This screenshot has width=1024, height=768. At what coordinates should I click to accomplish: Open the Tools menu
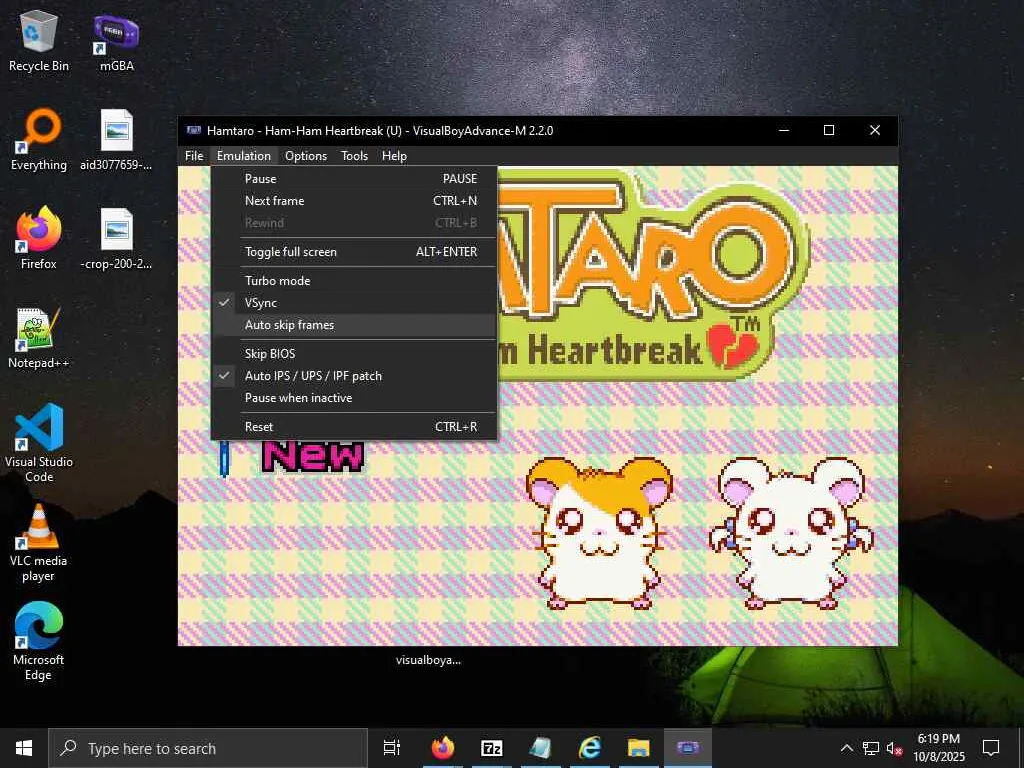(355, 155)
